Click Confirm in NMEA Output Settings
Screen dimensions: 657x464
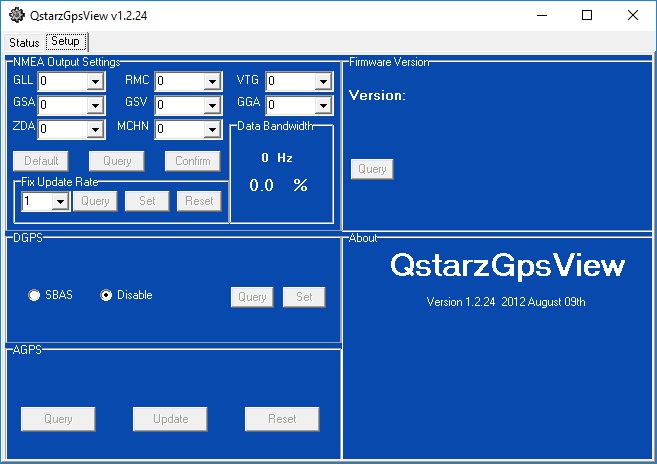click(193, 161)
